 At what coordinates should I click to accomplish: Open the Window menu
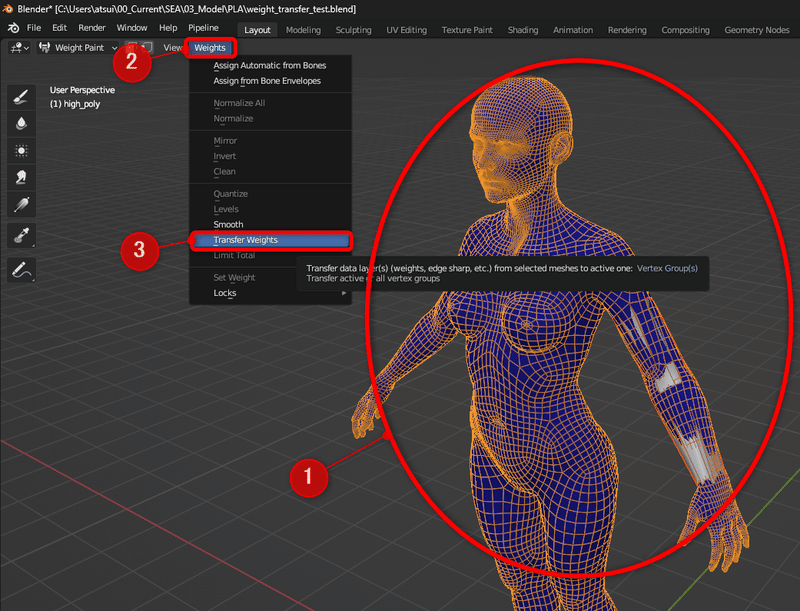pyautogui.click(x=132, y=28)
